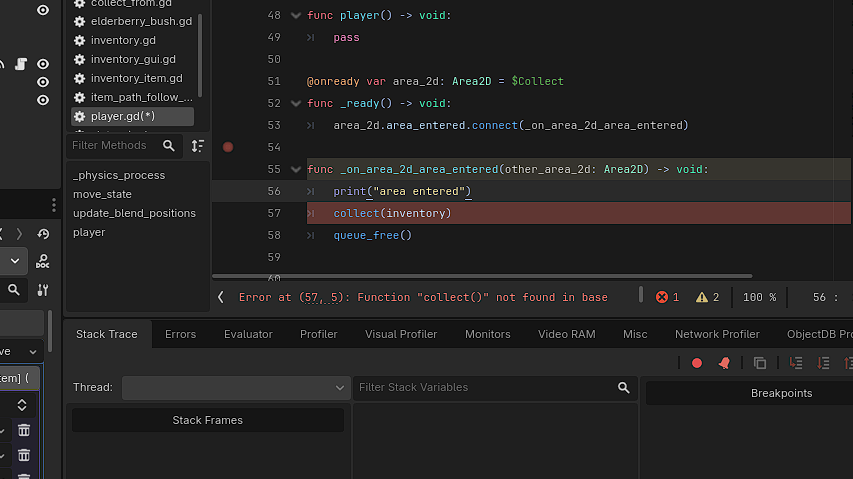
Task: Click the yellow warning count icon
Action: 701,297
